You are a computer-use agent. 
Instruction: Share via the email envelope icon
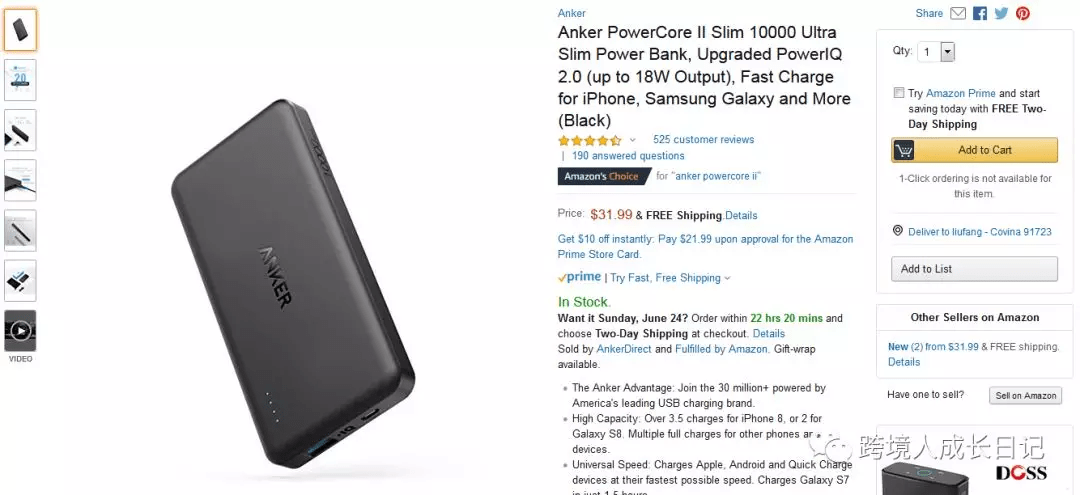click(958, 13)
